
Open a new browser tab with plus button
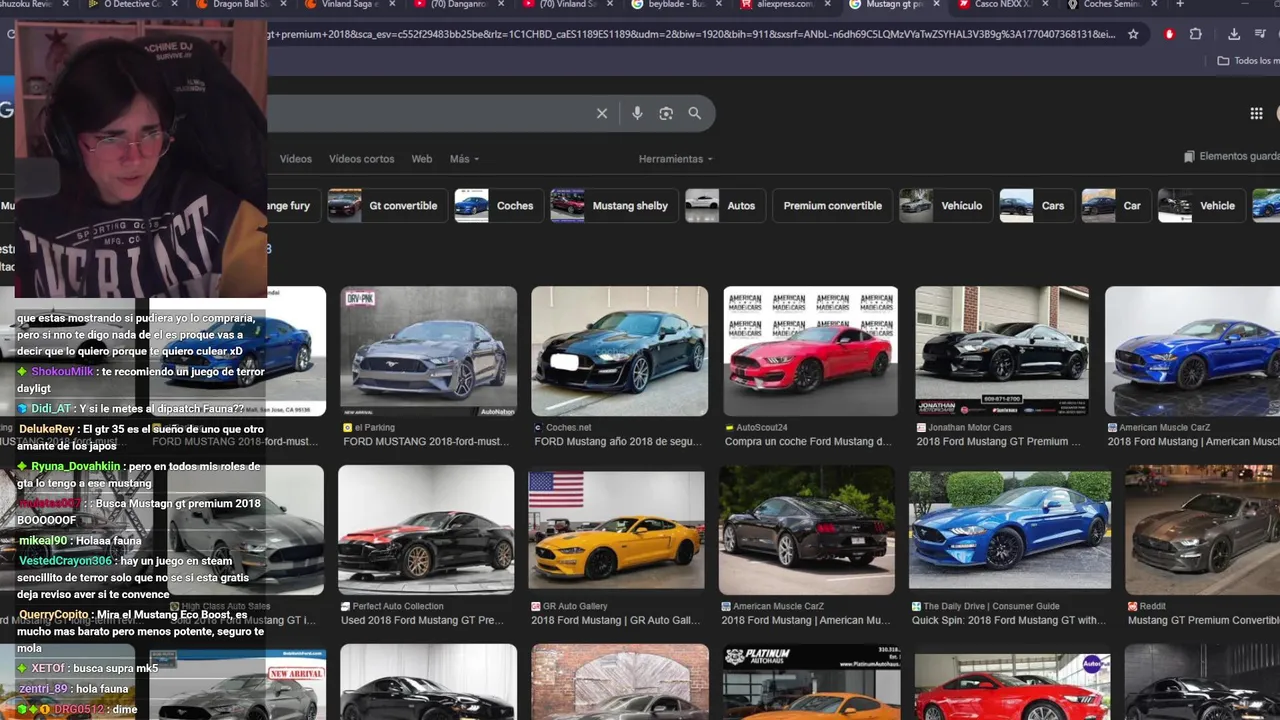point(1180,4)
